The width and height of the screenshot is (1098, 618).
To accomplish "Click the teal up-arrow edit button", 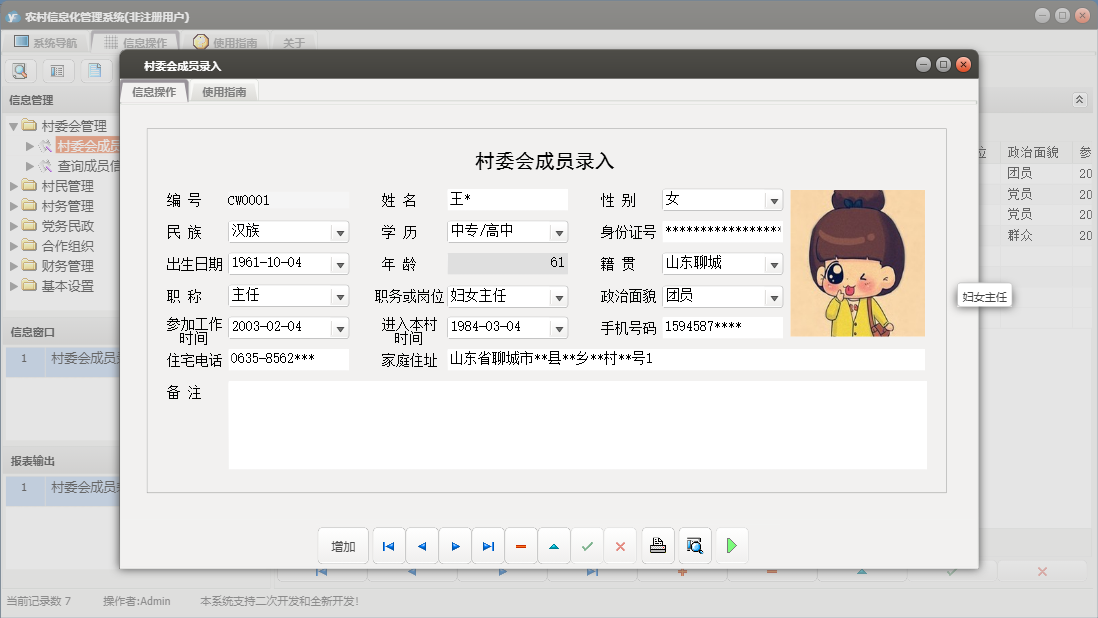I will (554, 546).
